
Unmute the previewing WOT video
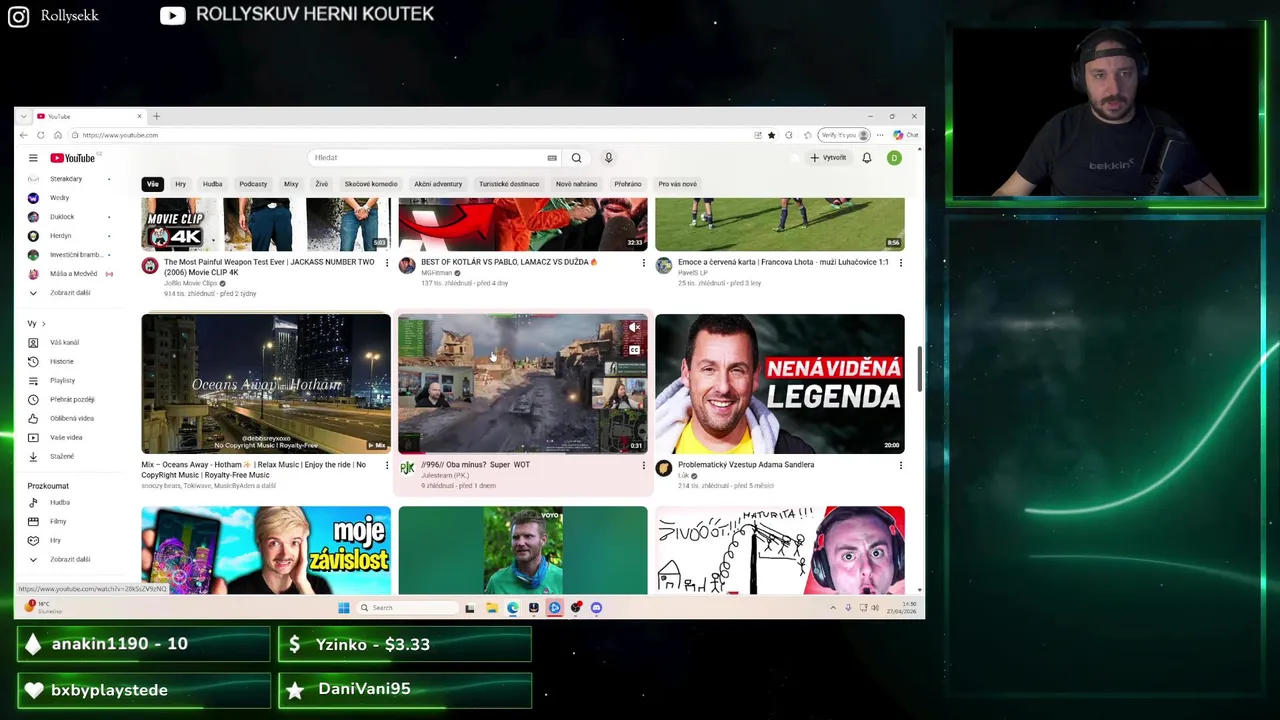point(634,328)
